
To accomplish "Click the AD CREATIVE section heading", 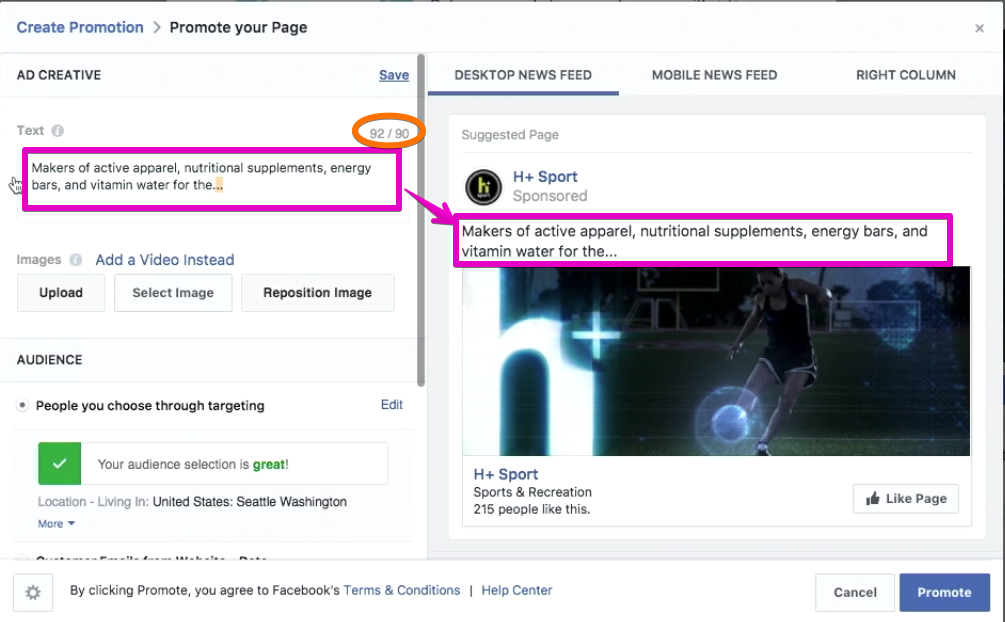I will coord(59,75).
